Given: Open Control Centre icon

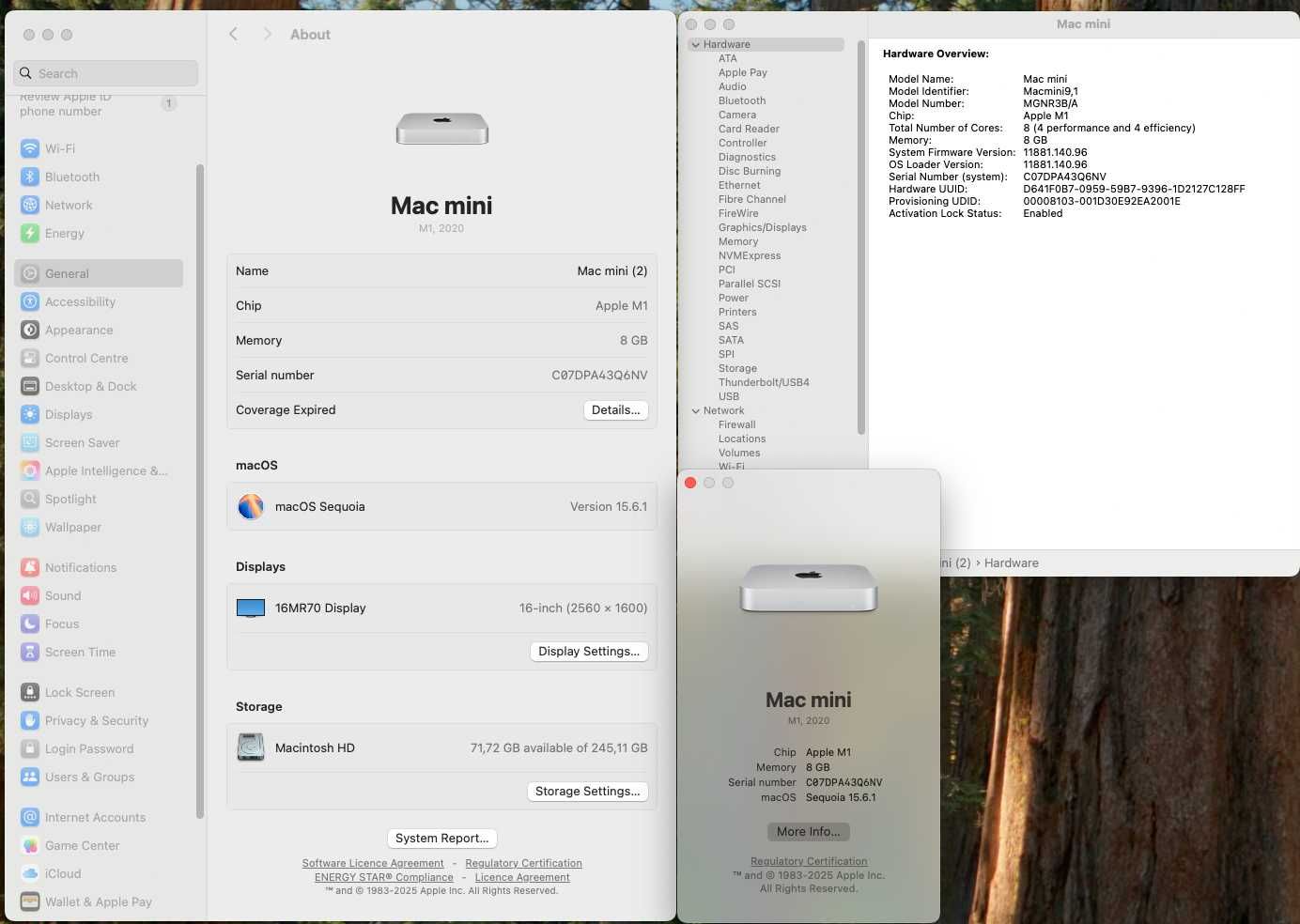Looking at the screenshot, I should 30,358.
